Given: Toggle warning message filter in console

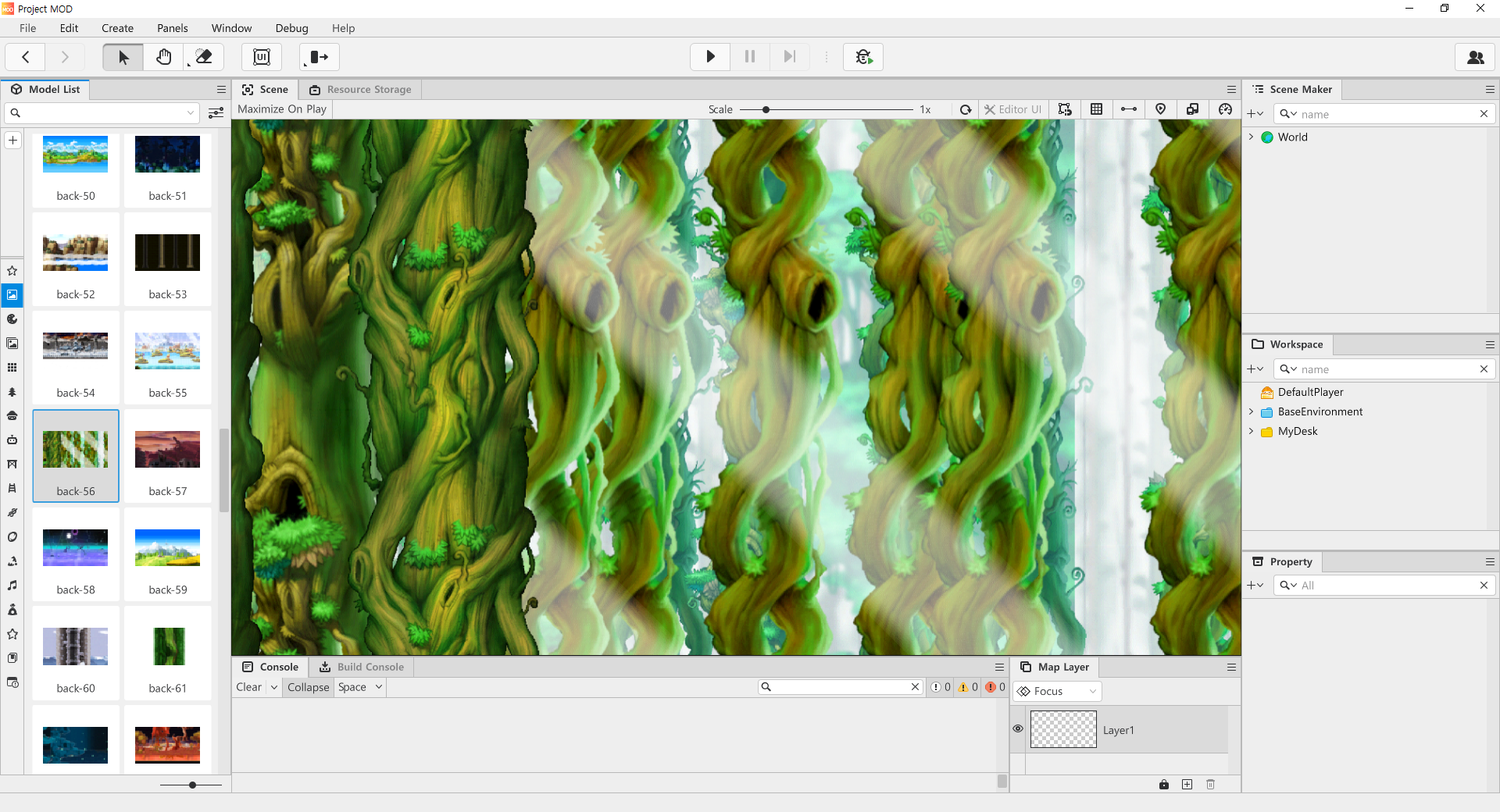Looking at the screenshot, I should click(x=968, y=687).
